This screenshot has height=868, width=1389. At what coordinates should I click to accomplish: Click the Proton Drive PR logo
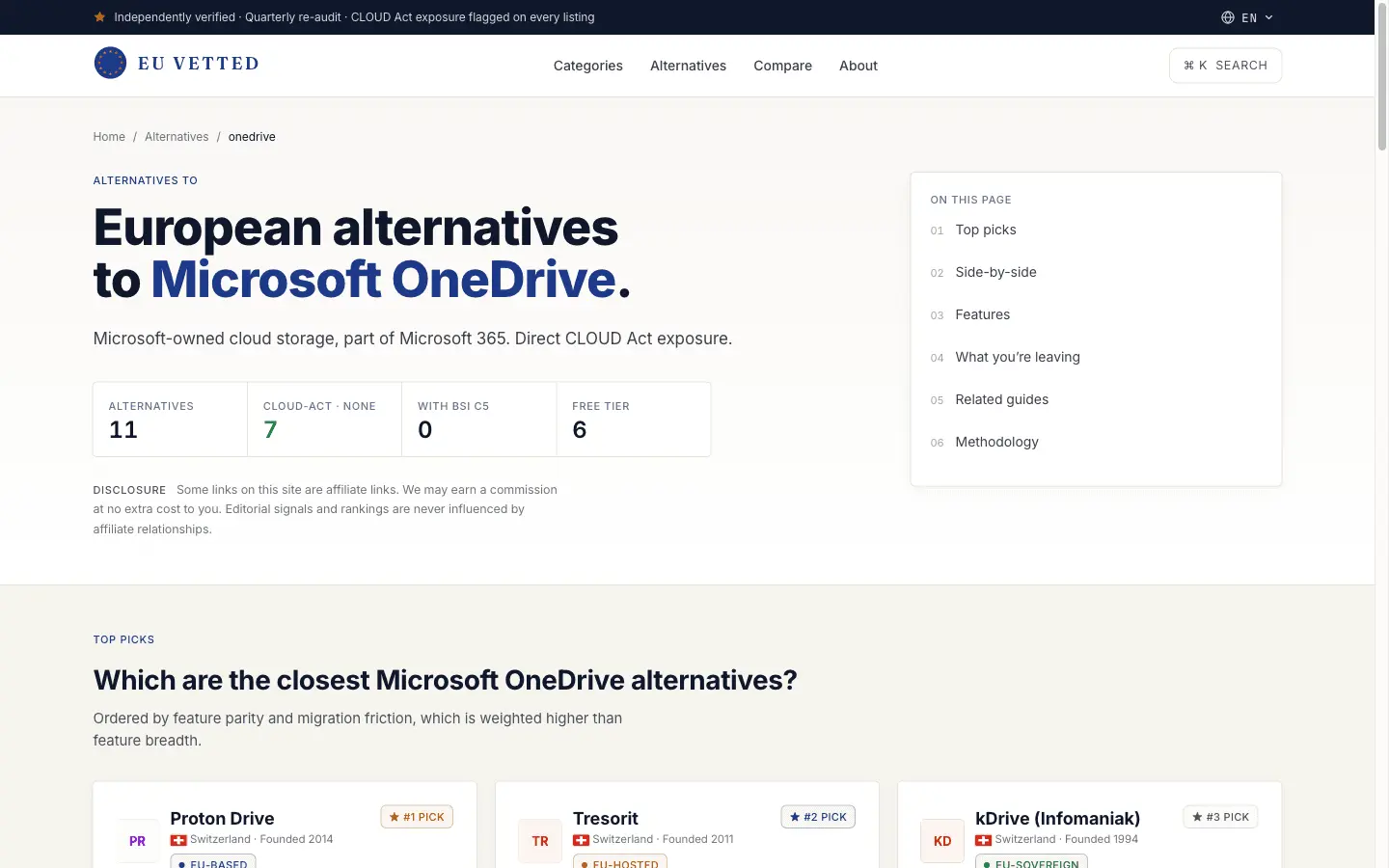coord(138,841)
